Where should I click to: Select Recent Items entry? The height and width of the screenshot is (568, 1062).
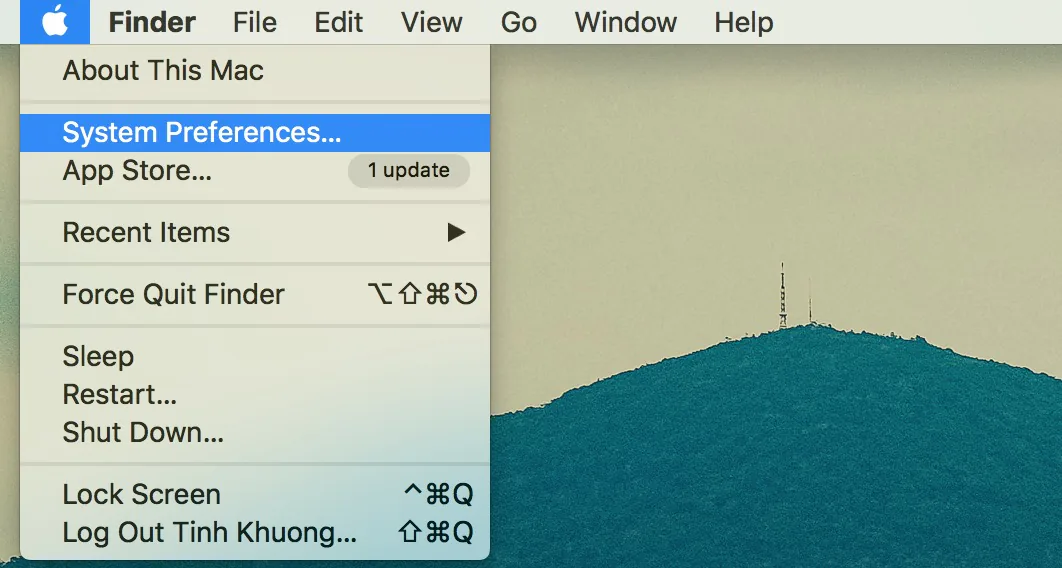coord(255,233)
